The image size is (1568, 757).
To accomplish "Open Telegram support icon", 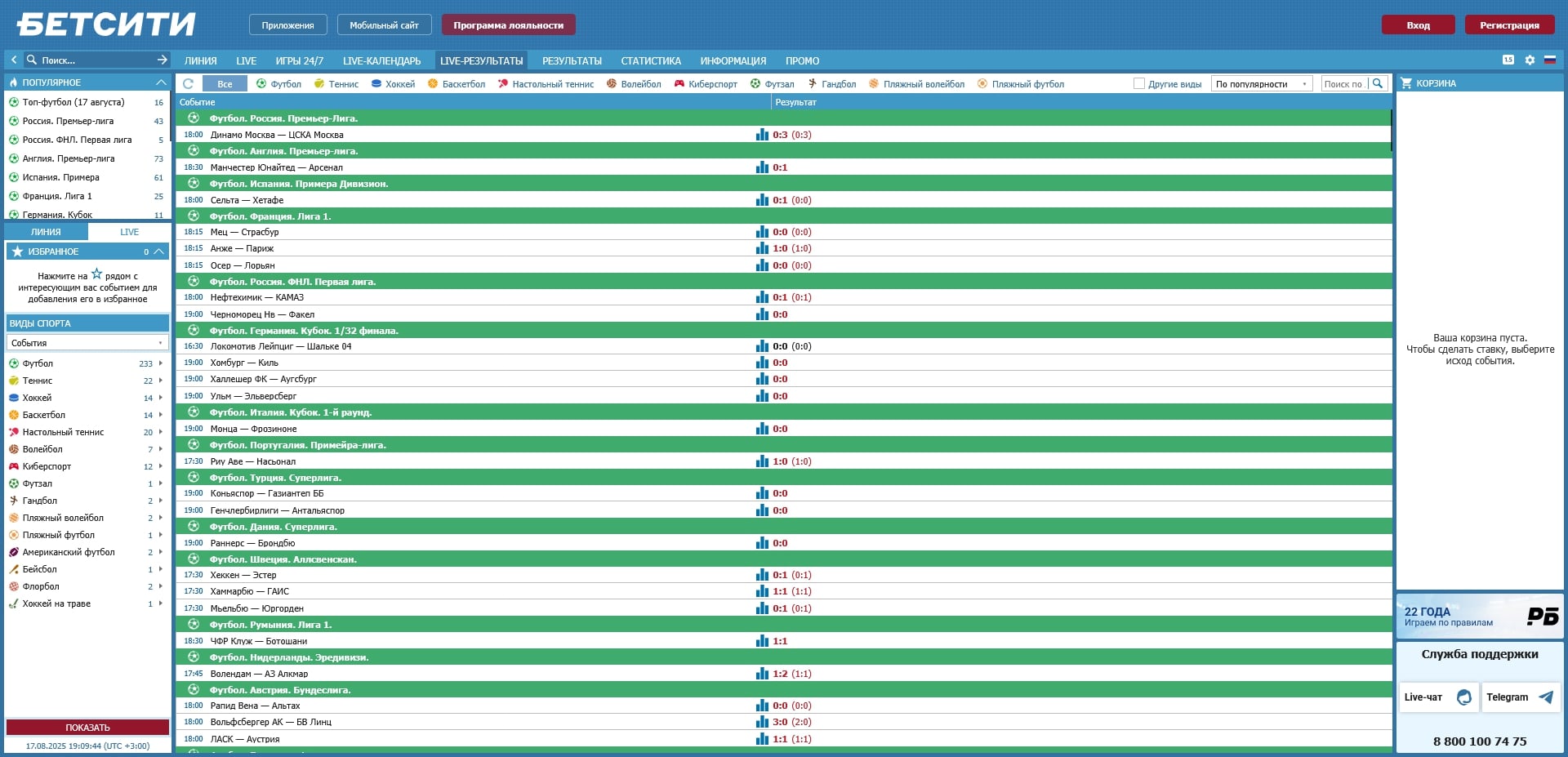I will pos(1545,697).
